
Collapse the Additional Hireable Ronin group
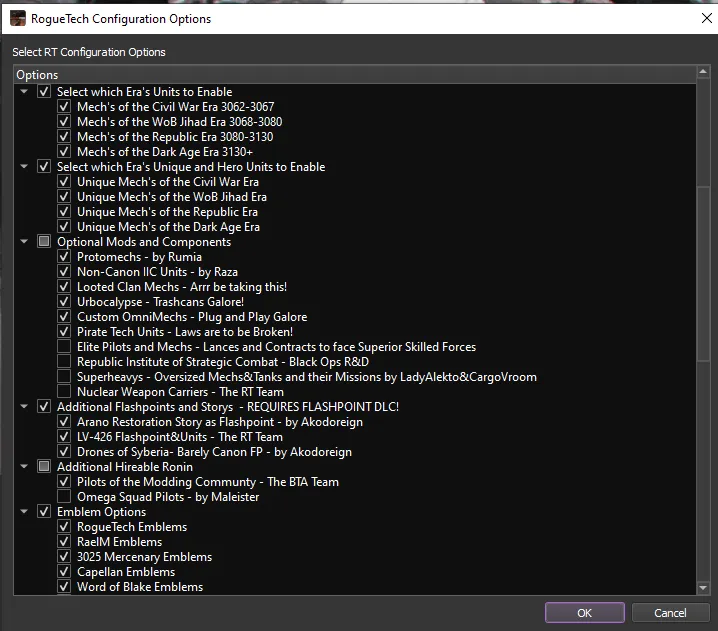click(x=24, y=466)
